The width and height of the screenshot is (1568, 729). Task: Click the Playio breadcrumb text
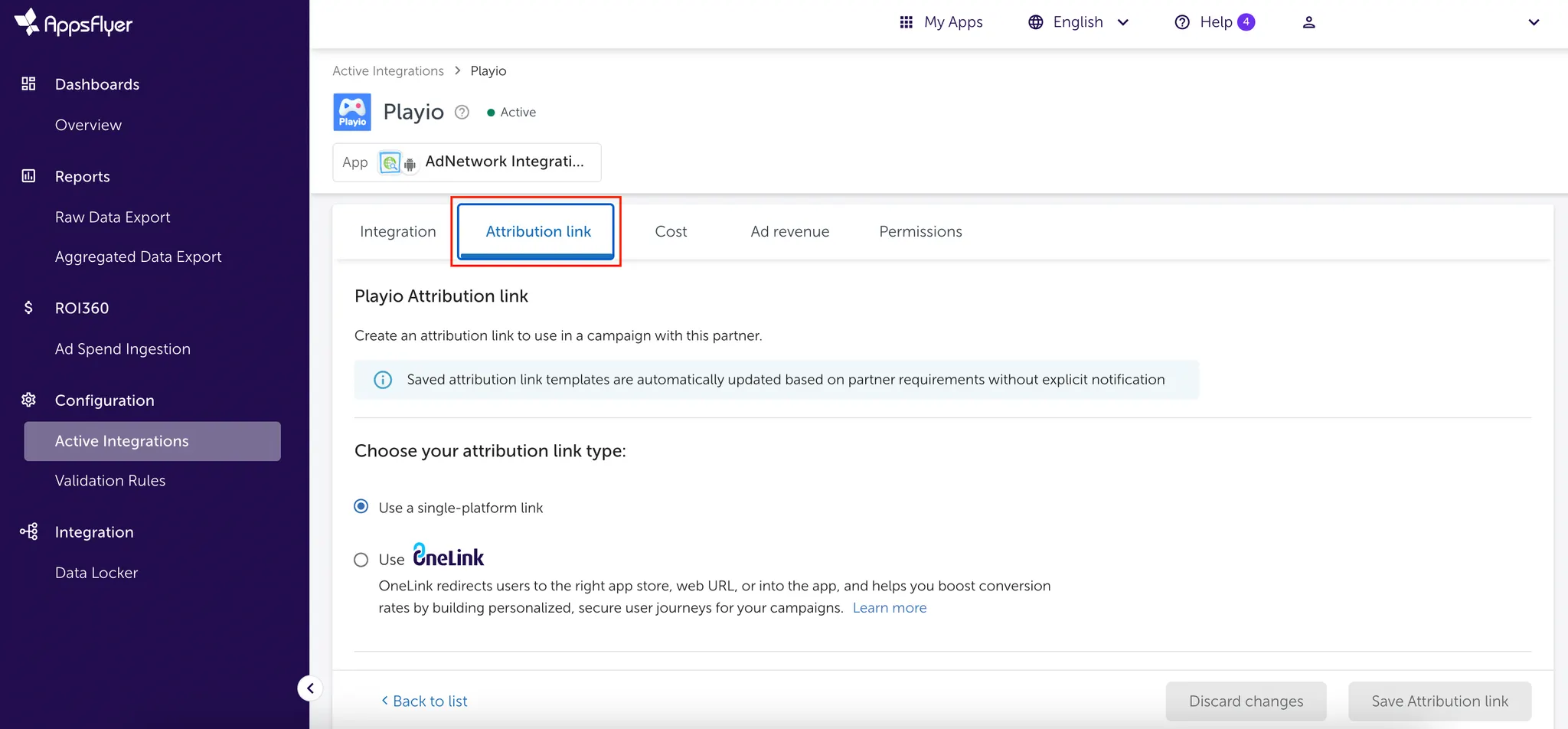pos(488,70)
